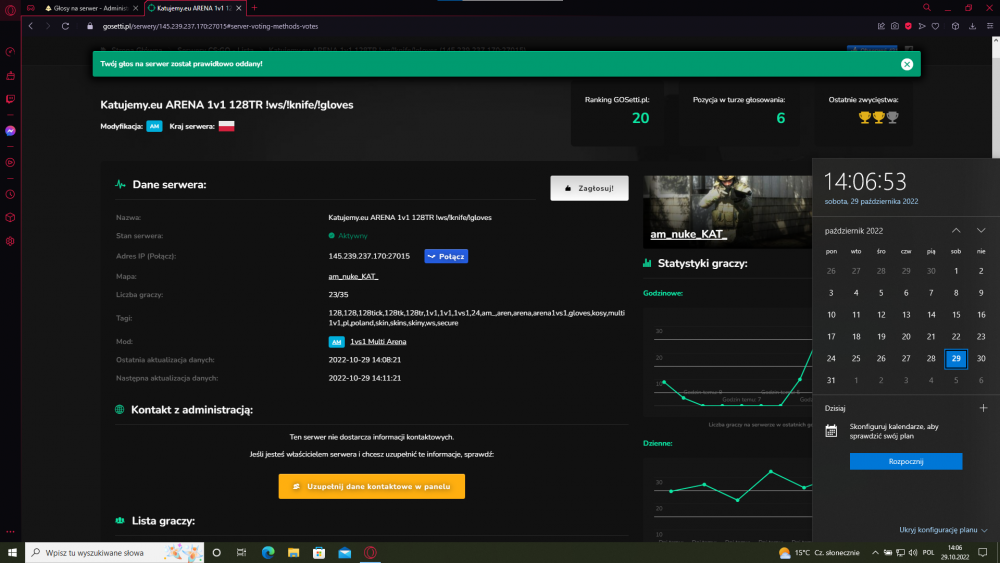Viewport: 1000px width, 563px height.
Task: Open the październik 2022 month header
Action: 853,231
